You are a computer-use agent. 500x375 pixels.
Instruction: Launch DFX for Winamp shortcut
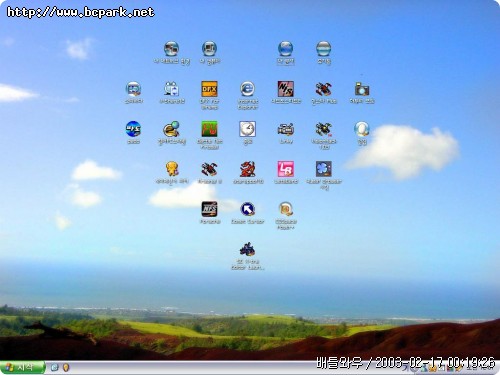pos(209,89)
